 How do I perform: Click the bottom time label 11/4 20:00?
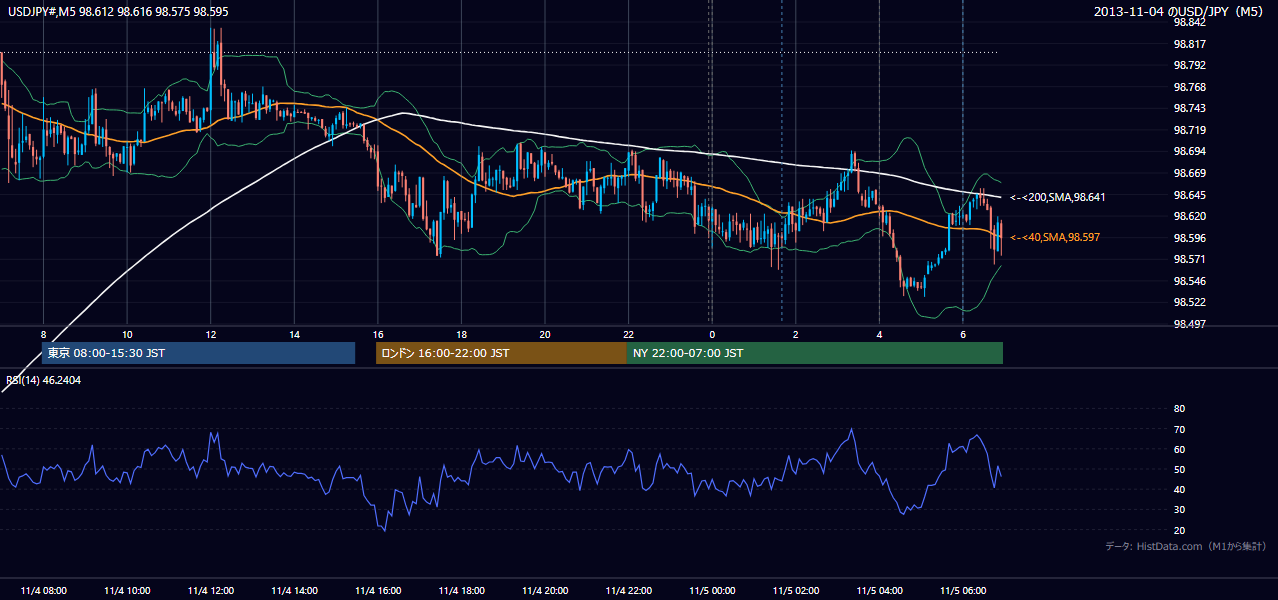pyautogui.click(x=544, y=591)
